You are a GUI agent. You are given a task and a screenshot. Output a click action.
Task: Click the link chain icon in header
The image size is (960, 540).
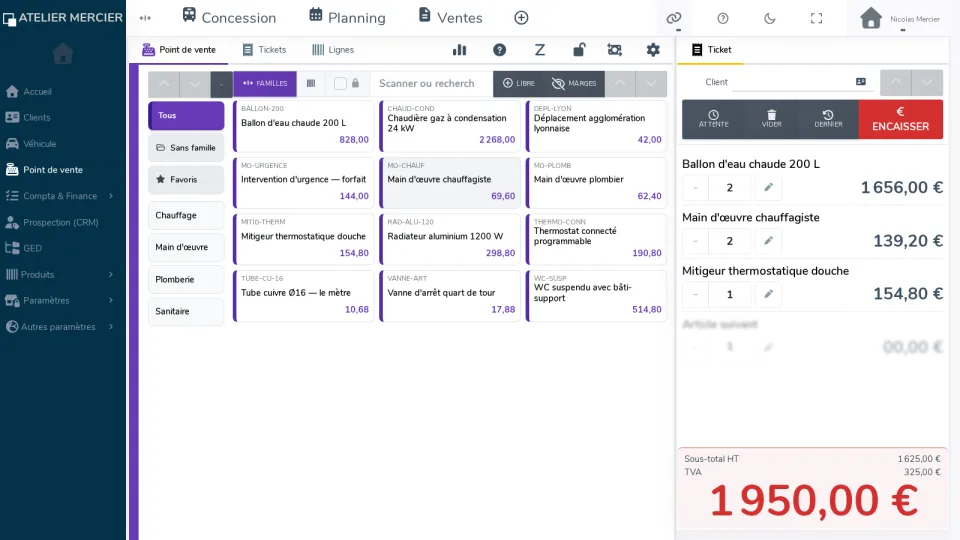[673, 18]
